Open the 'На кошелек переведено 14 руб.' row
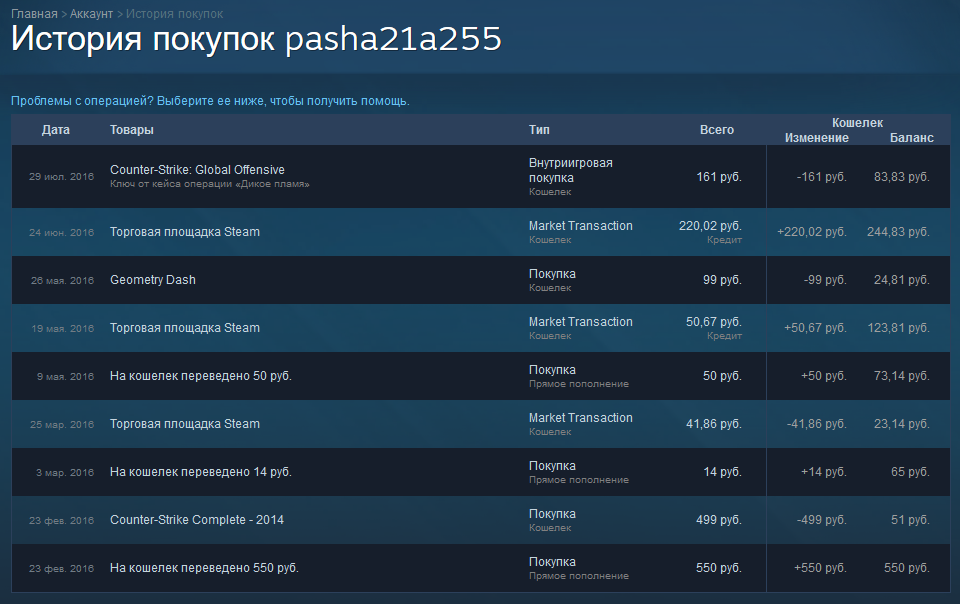Viewport: 960px width, 604px height. point(481,472)
